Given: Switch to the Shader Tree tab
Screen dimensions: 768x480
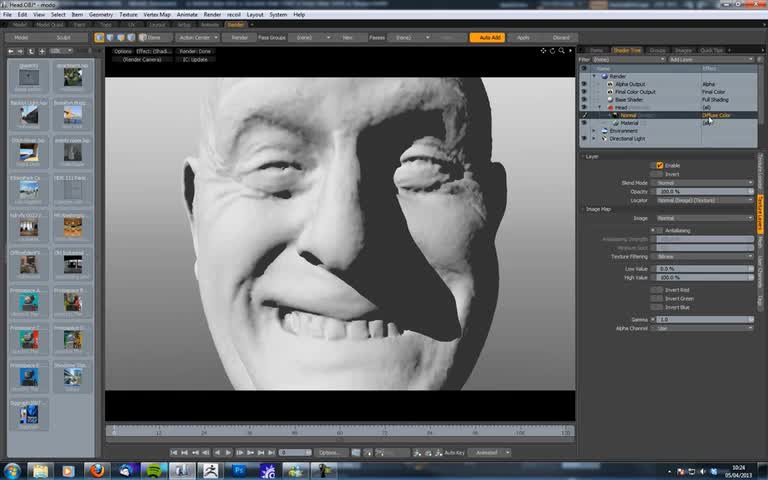Looking at the screenshot, I should point(626,49).
